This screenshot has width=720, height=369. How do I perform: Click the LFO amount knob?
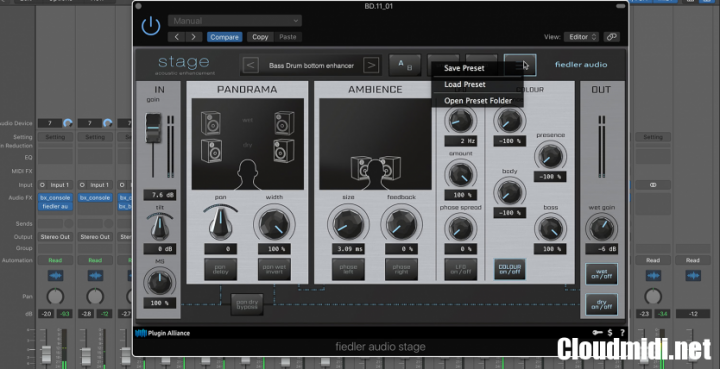pos(461,174)
